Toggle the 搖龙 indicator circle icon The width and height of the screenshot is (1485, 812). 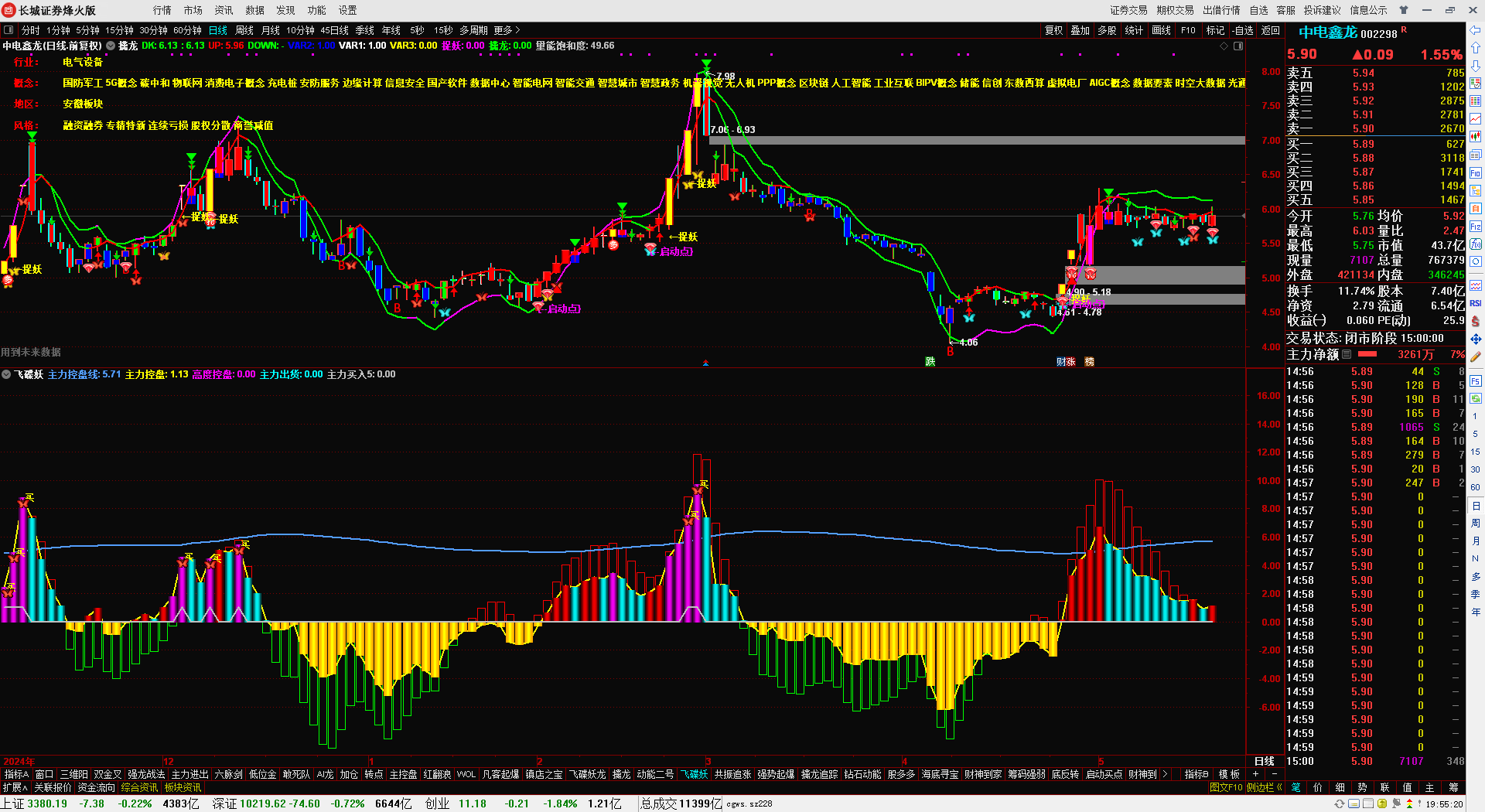click(111, 46)
